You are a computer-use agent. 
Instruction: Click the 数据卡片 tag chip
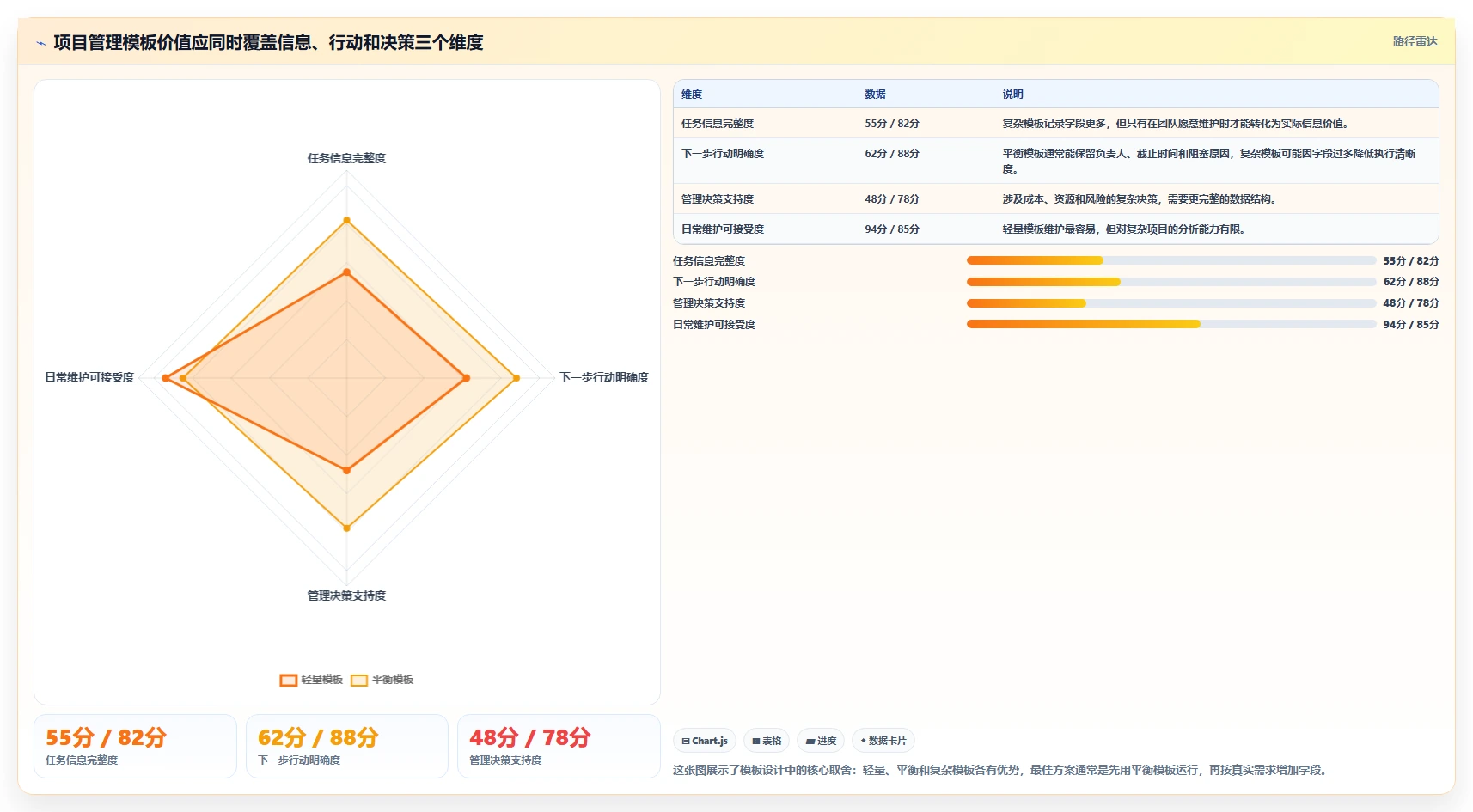[x=883, y=741]
